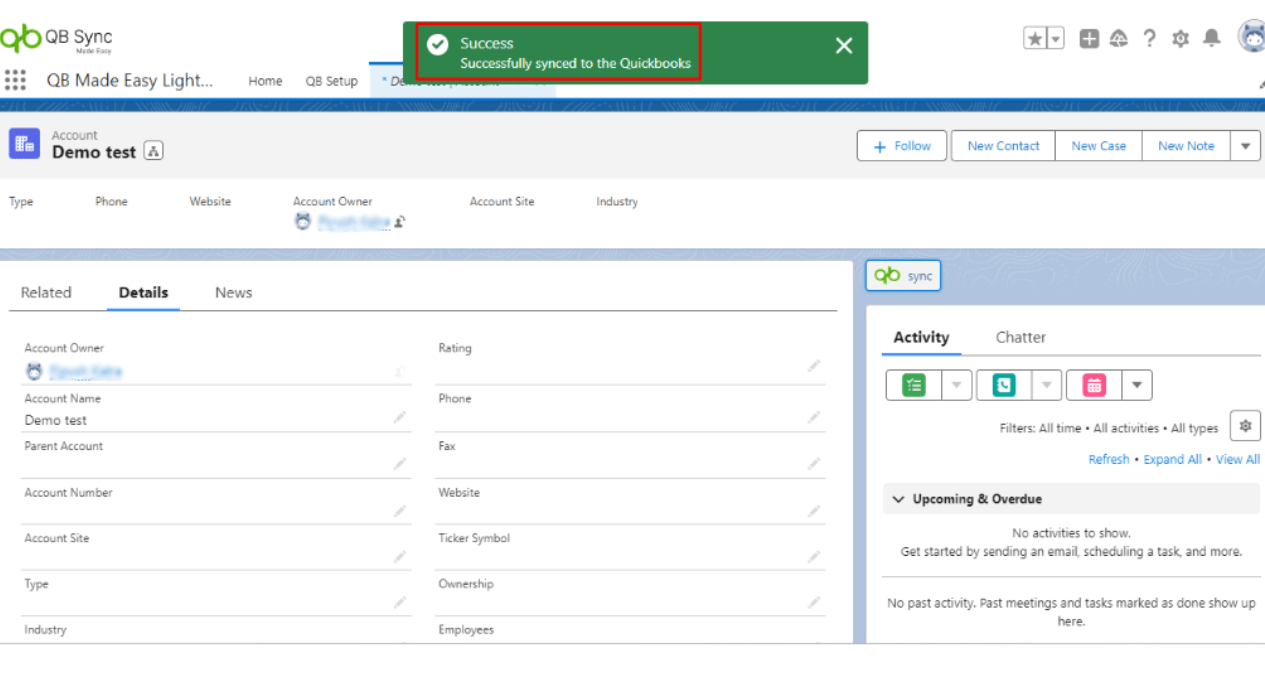Viewport: 1265px width, 673px height.
Task: Open the new event dropdown arrow
Action: point(1137,385)
